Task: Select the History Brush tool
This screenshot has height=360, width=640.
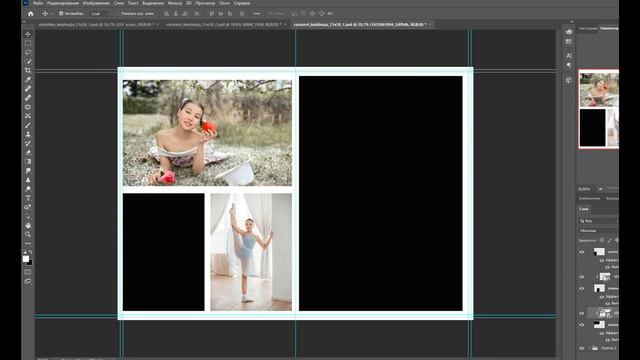Action: [28, 143]
